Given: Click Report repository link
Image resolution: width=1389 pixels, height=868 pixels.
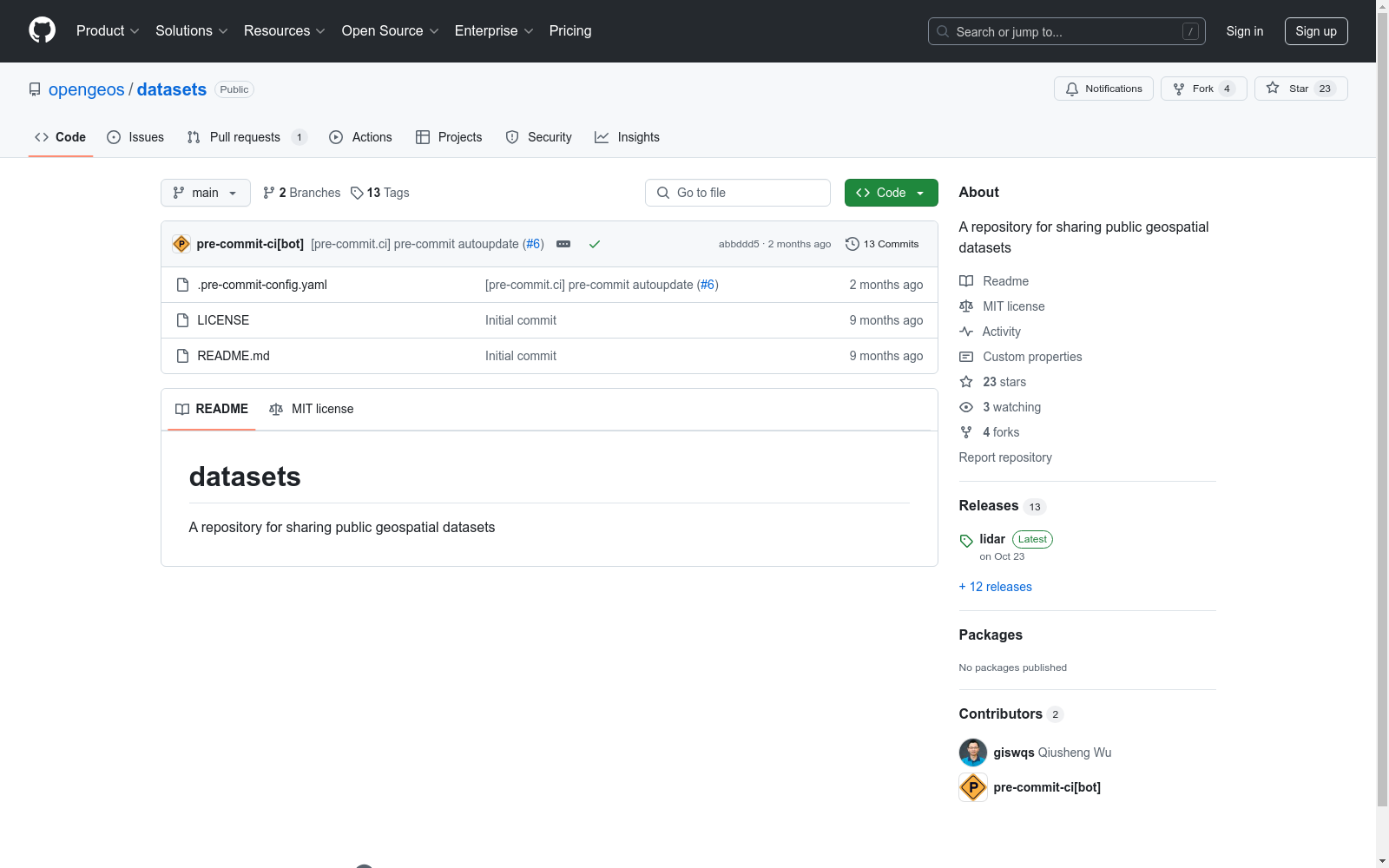Looking at the screenshot, I should 1005,457.
